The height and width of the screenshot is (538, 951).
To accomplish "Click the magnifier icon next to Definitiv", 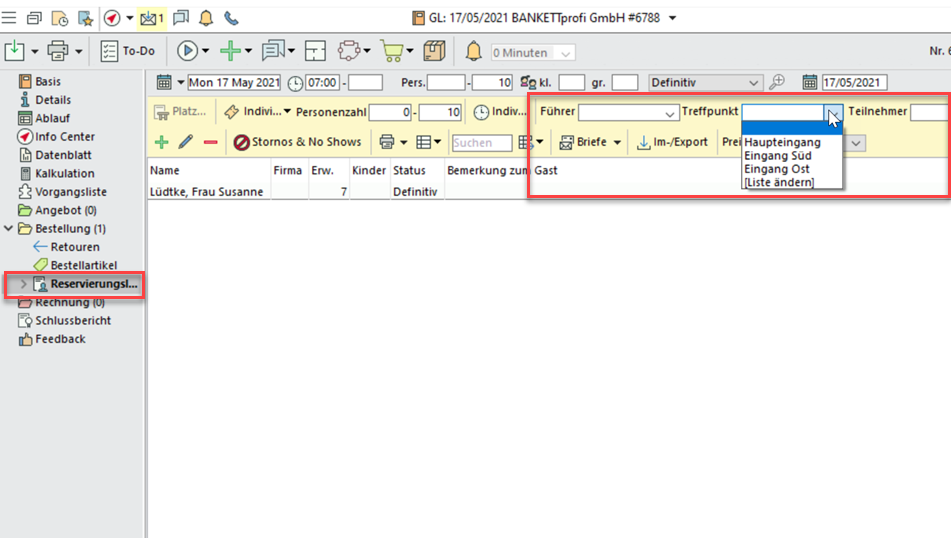I will [777, 83].
